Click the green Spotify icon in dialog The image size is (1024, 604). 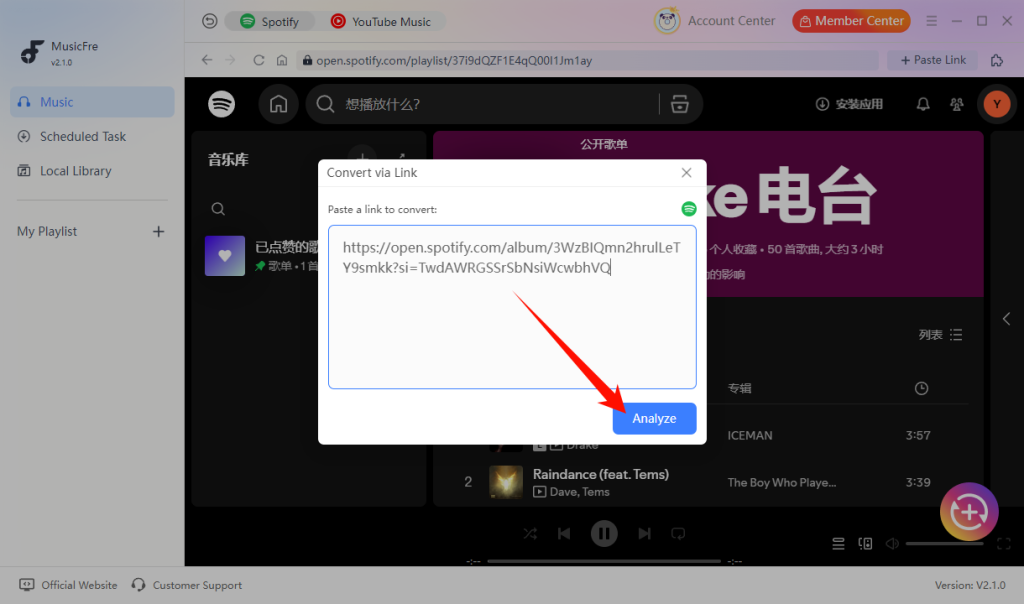[688, 209]
